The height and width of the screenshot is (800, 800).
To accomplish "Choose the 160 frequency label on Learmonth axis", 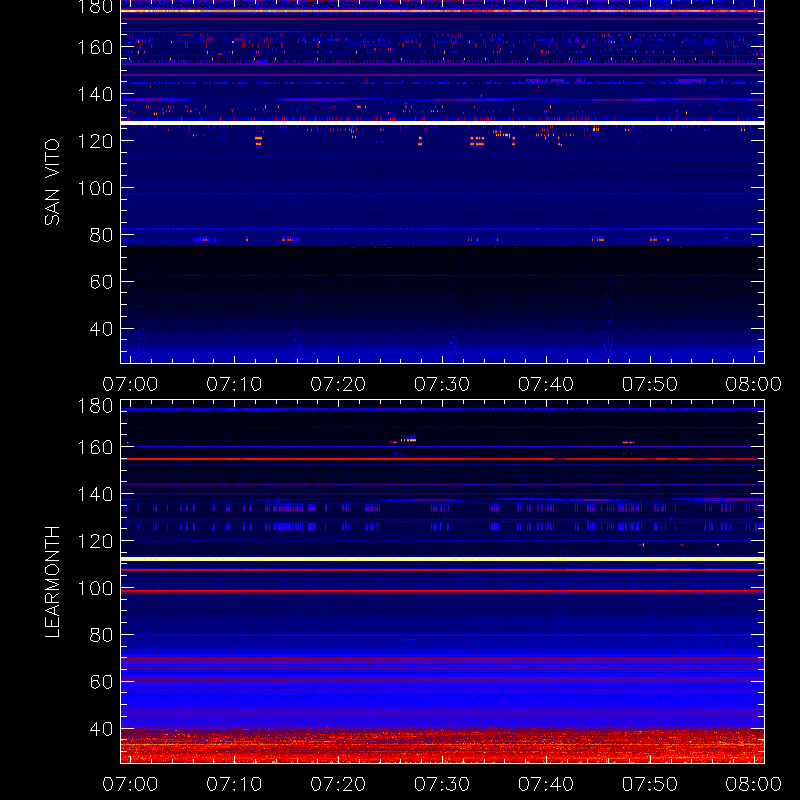I will pyautogui.click(x=95, y=447).
